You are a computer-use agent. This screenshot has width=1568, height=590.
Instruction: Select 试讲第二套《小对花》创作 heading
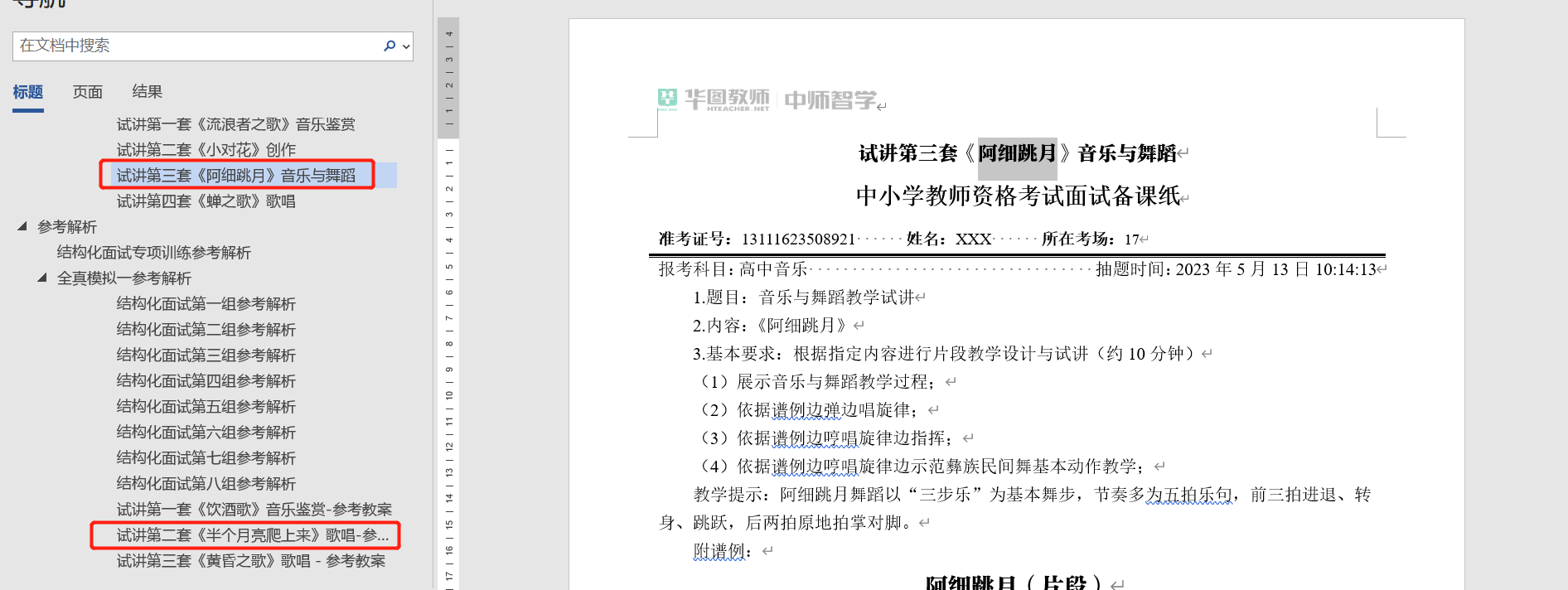coord(206,150)
